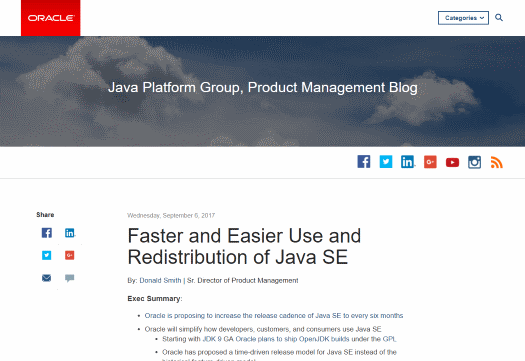Click the post title Faster and Easier Use

click(x=244, y=246)
